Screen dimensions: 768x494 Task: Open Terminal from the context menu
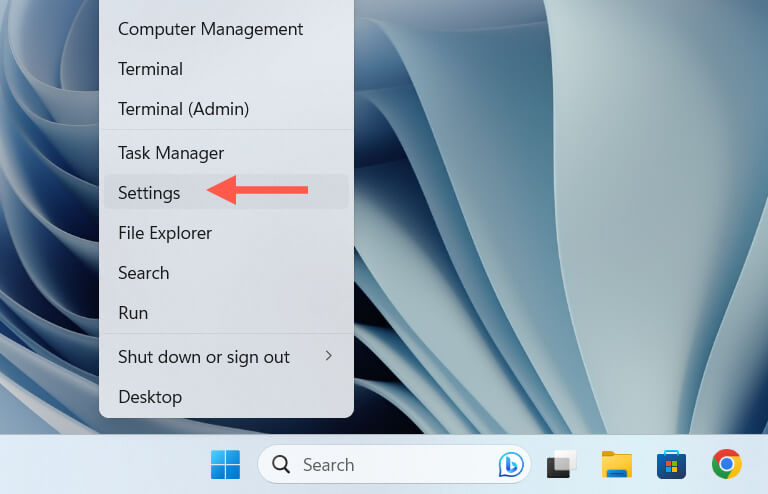tap(226, 69)
